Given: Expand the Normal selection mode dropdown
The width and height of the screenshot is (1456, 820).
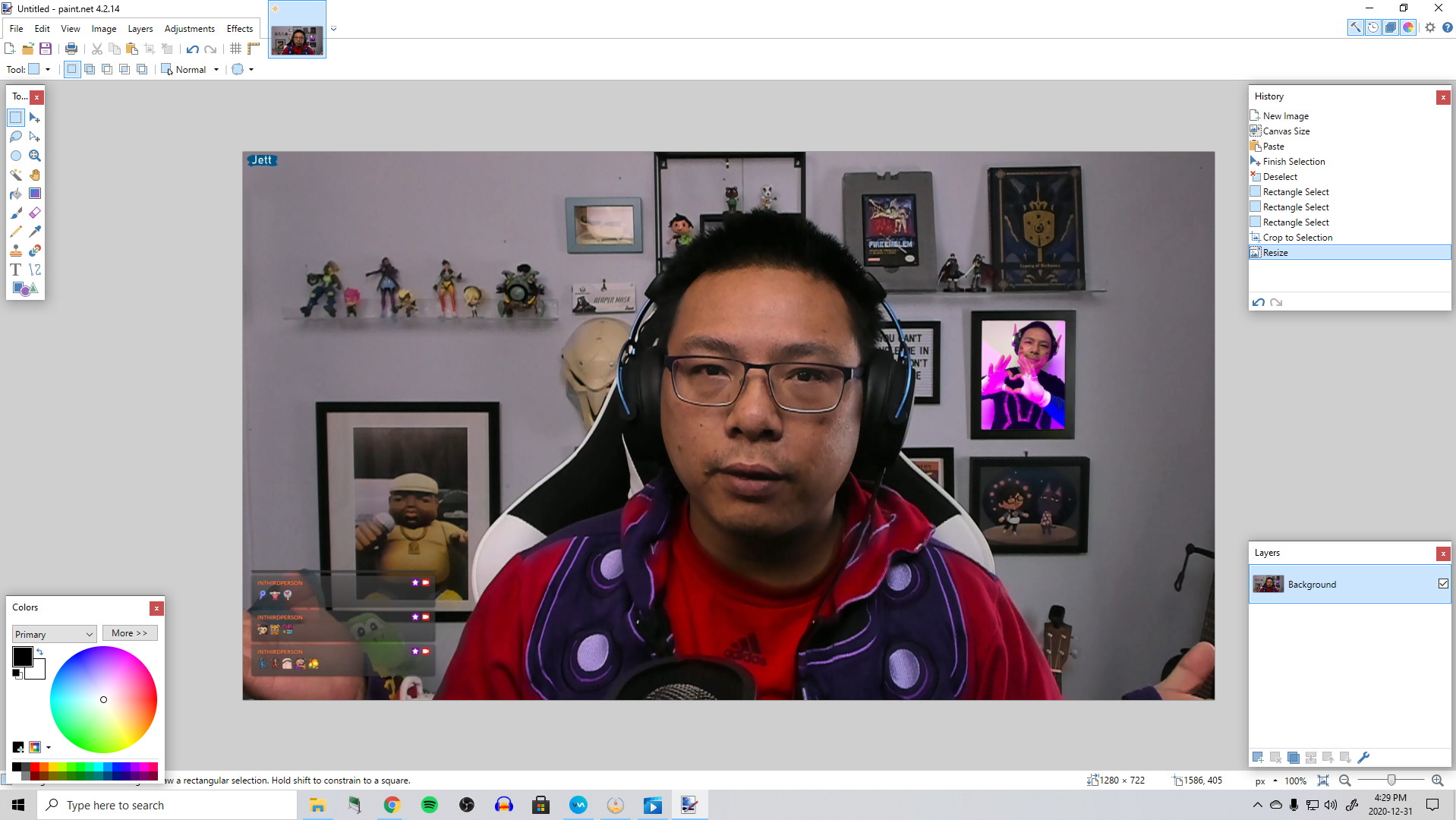Looking at the screenshot, I should (216, 70).
